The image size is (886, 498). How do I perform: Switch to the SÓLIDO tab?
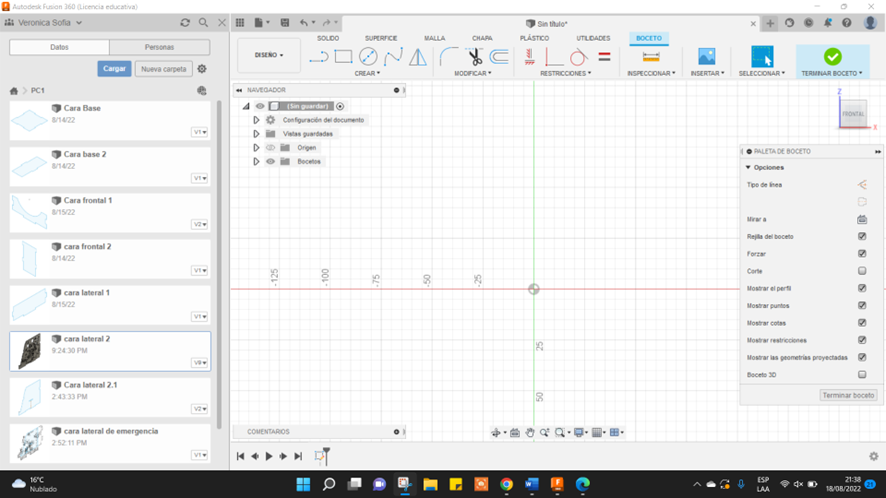[x=328, y=38]
